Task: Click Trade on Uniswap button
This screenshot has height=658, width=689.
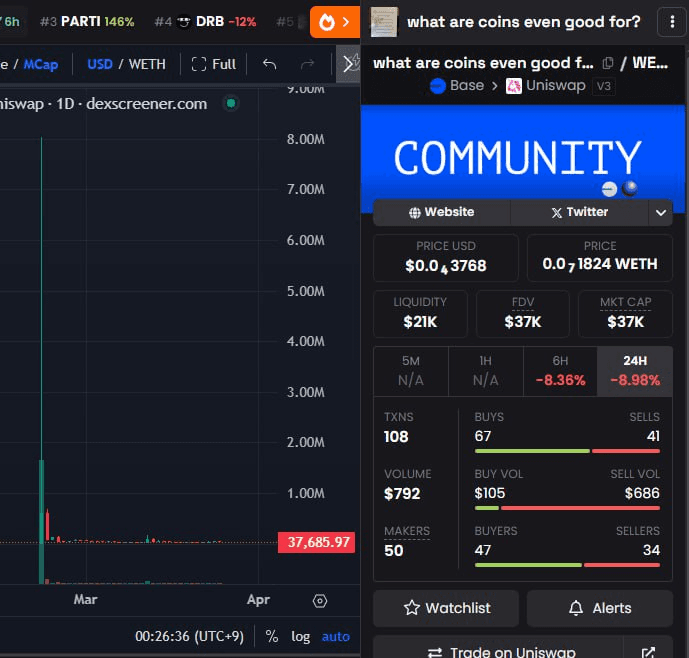Action: 498,651
